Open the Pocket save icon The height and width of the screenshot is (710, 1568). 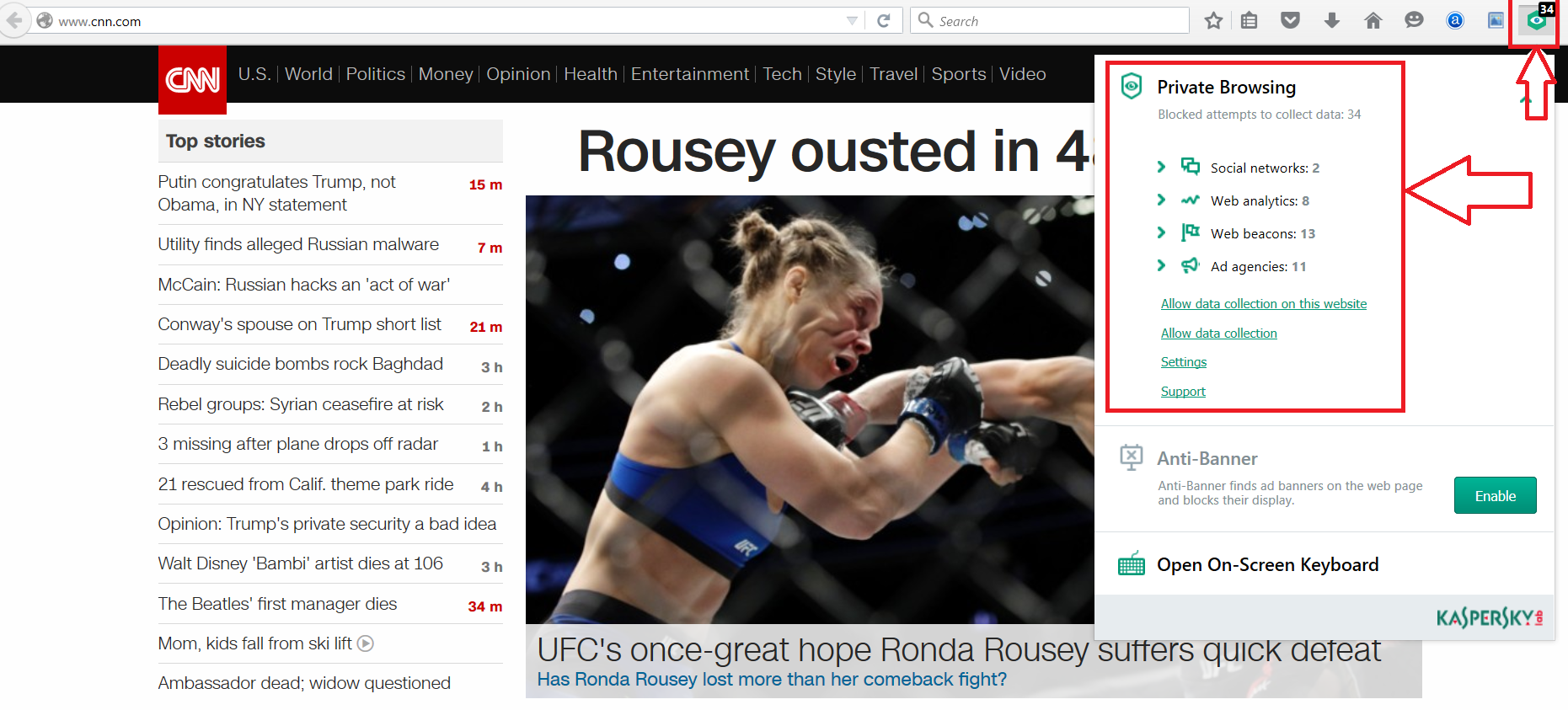pos(1290,21)
